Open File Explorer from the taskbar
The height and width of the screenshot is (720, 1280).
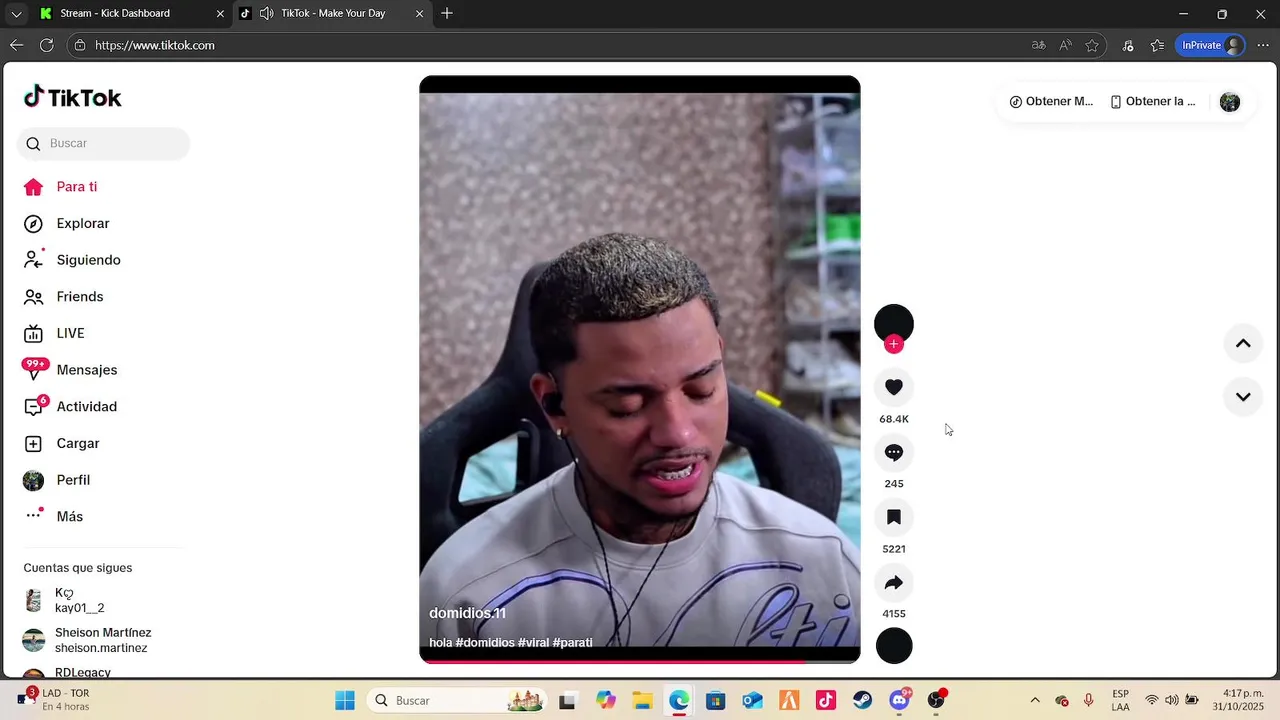point(642,700)
